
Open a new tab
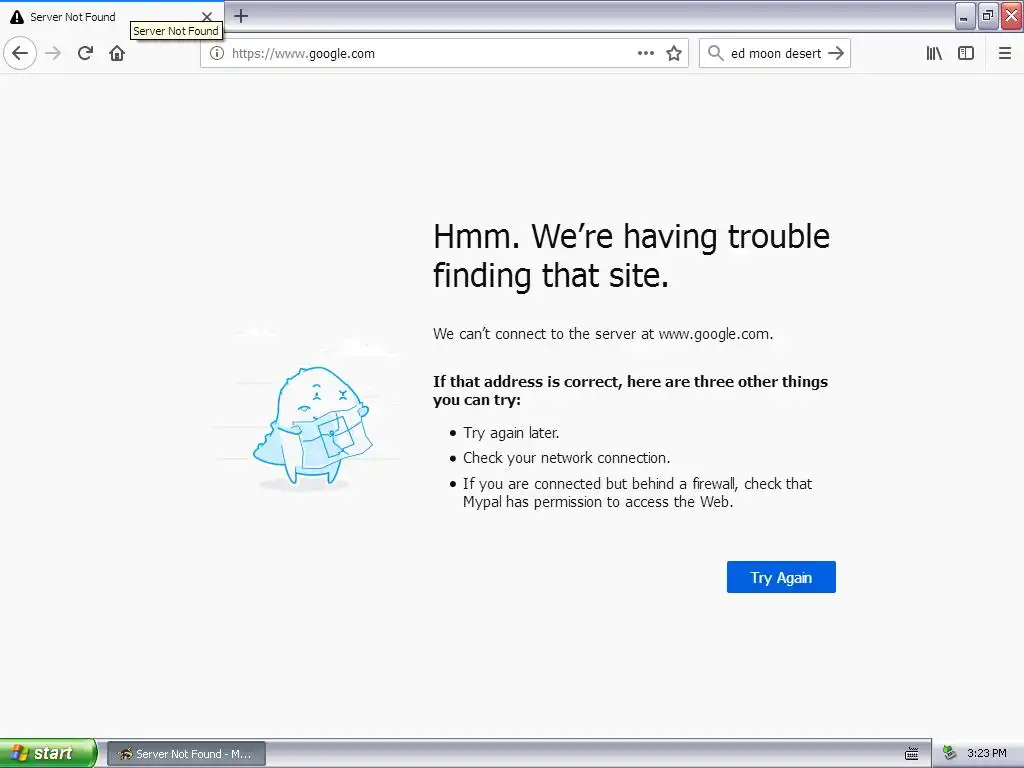coord(241,16)
